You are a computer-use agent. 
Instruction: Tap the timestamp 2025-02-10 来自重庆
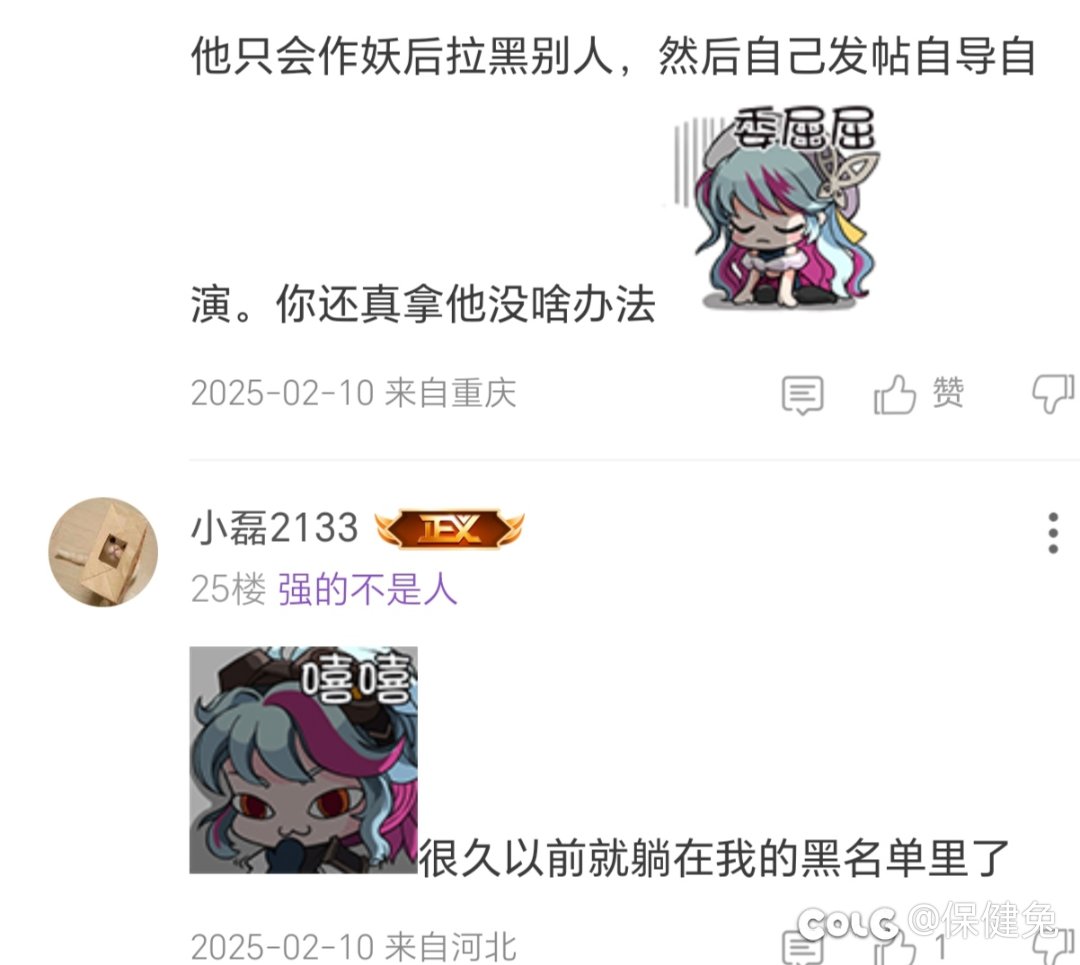point(353,393)
